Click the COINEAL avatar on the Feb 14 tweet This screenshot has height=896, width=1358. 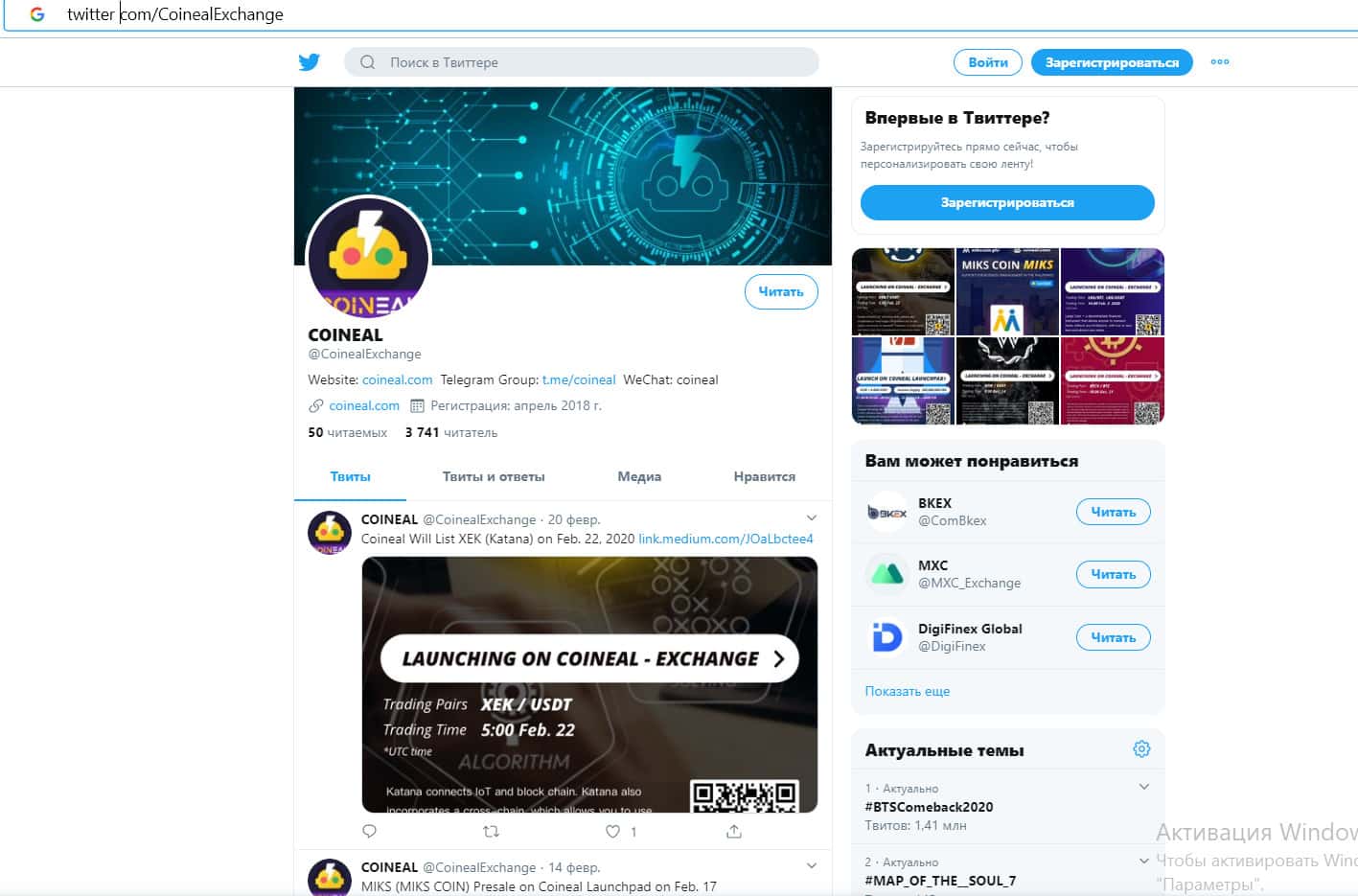[x=329, y=877]
